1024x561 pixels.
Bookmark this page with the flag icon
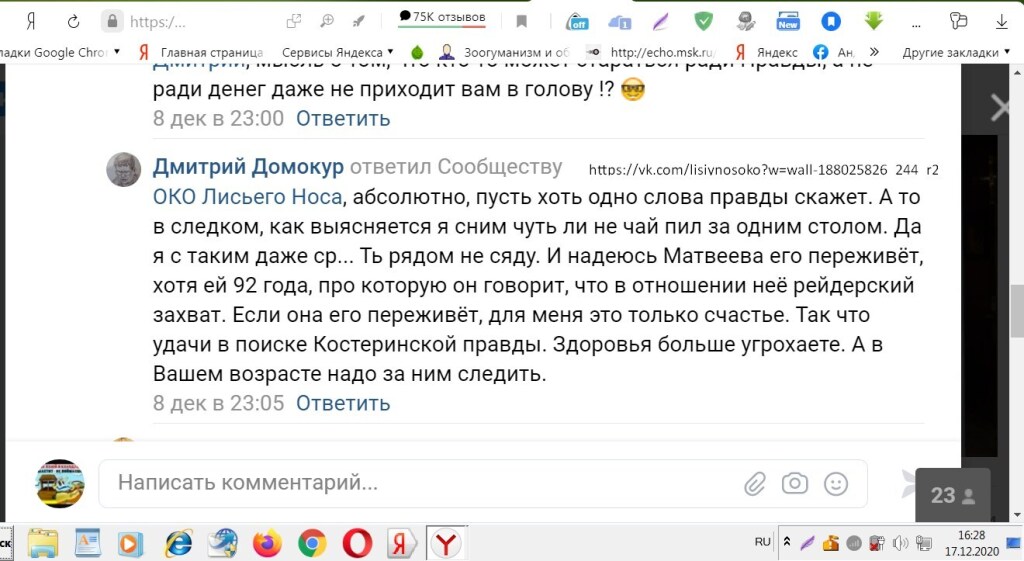click(521, 21)
